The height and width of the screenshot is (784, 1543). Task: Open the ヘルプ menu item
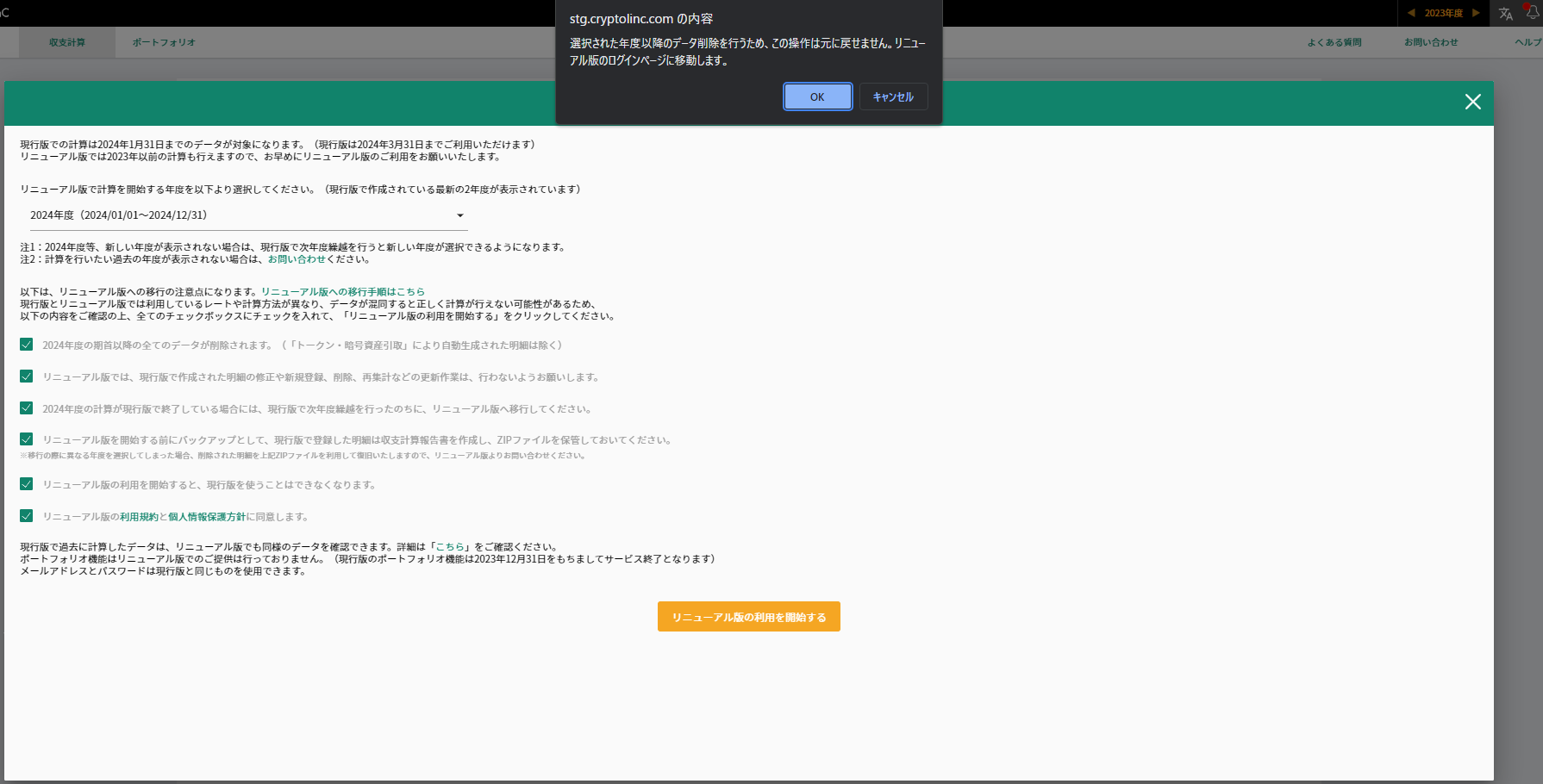(1528, 42)
